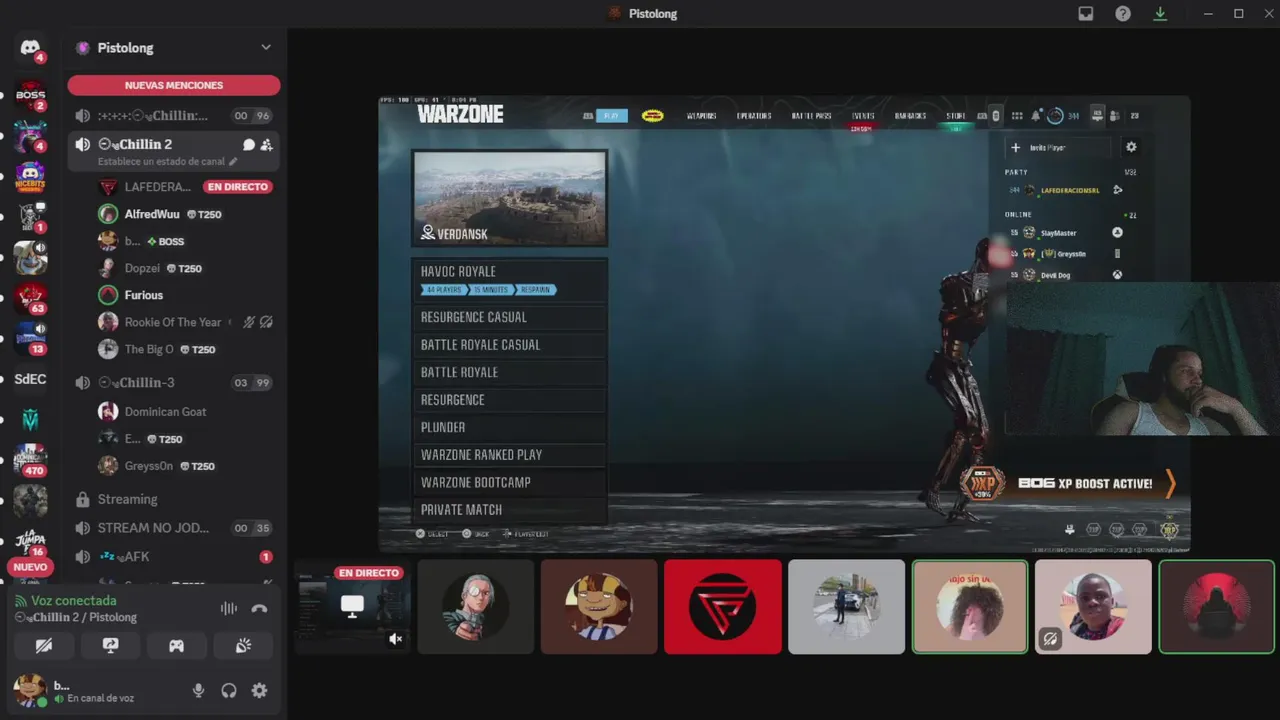Select the EN DIRECTO stream preview tile
Viewport: 1280px width, 720px height.
[352, 607]
